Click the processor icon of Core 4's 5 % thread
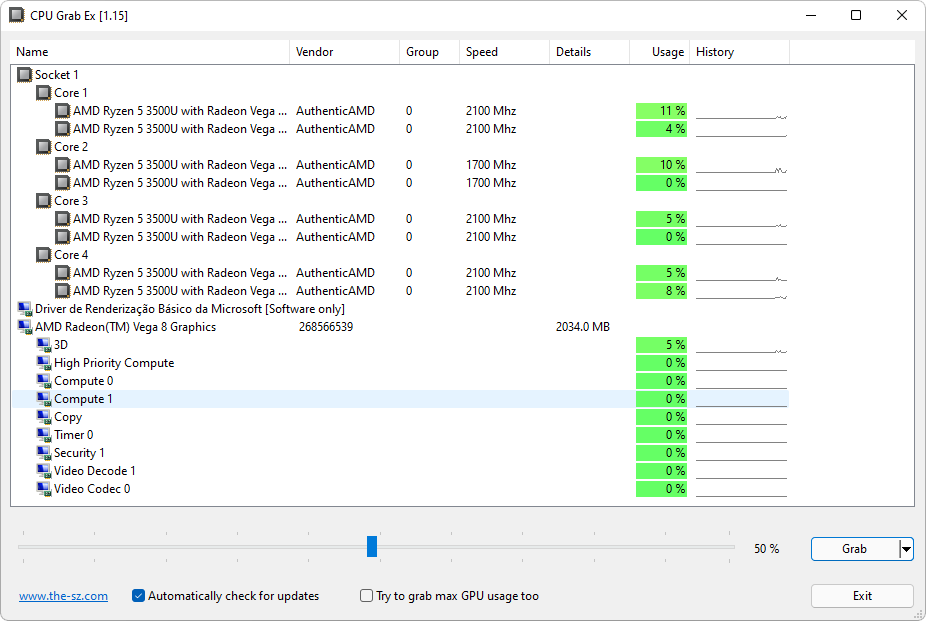926x621 pixels. click(63, 273)
